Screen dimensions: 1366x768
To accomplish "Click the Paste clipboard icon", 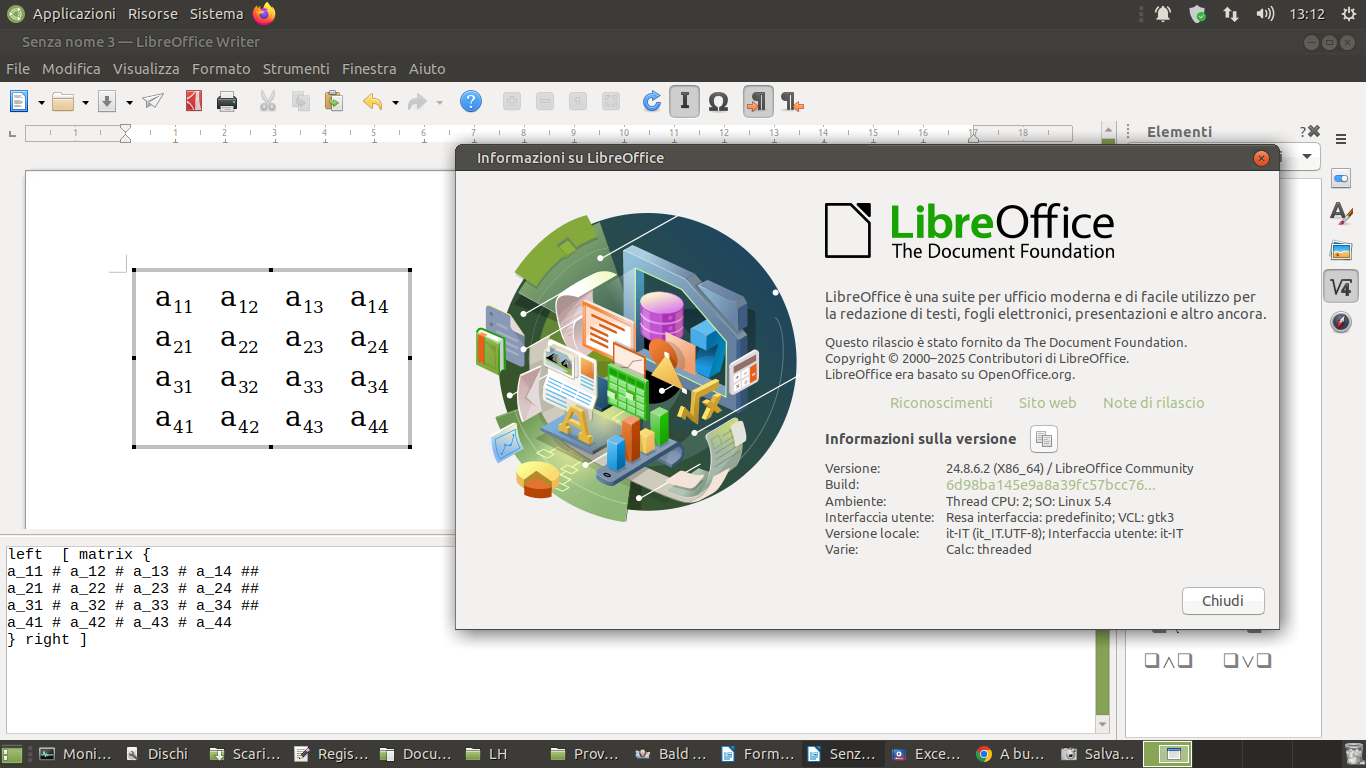I will [x=333, y=101].
